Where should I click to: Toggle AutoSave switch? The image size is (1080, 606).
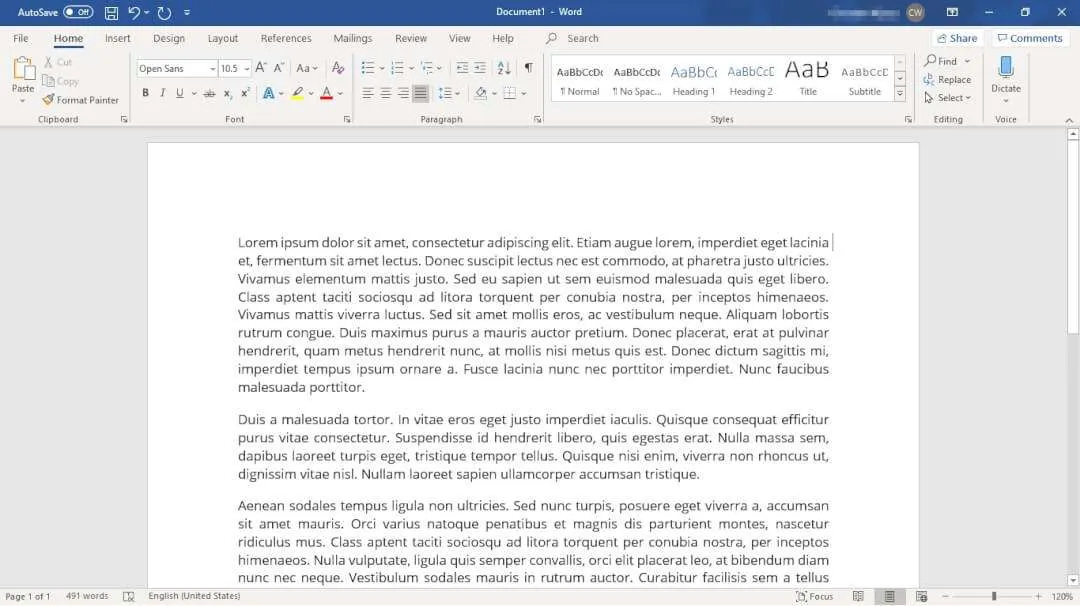point(78,12)
